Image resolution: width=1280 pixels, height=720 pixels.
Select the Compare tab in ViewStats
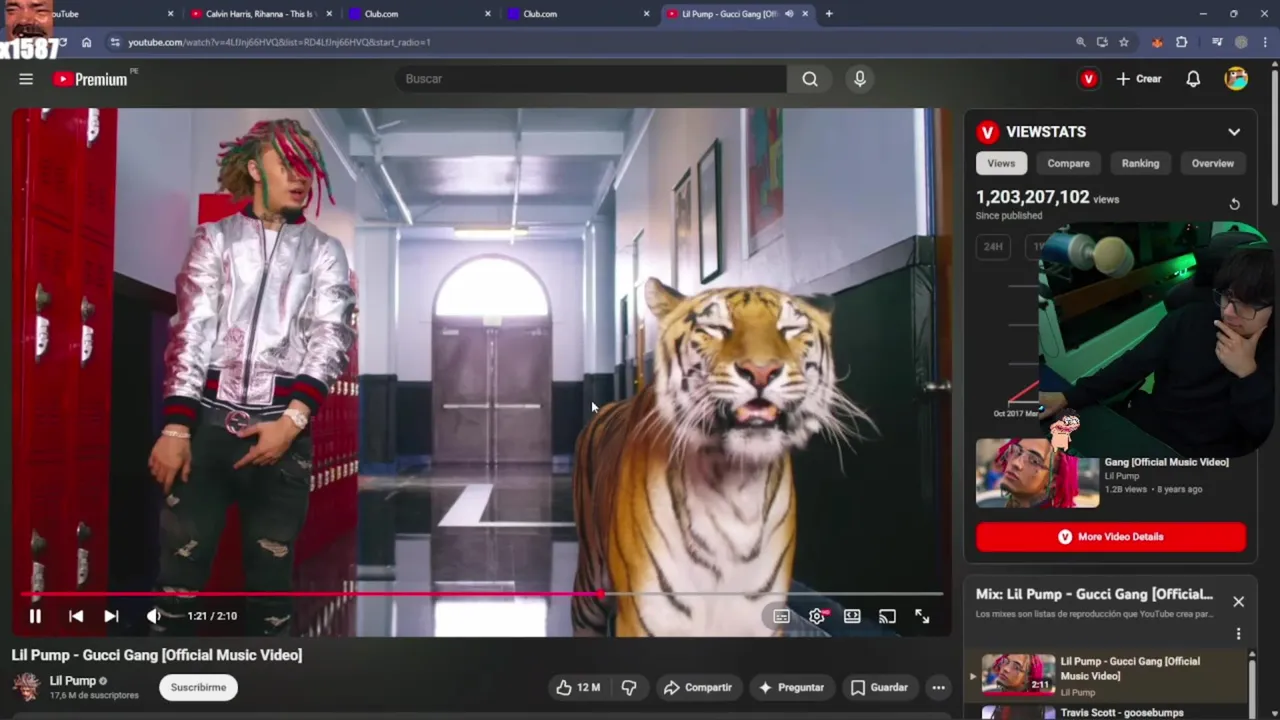[1068, 163]
